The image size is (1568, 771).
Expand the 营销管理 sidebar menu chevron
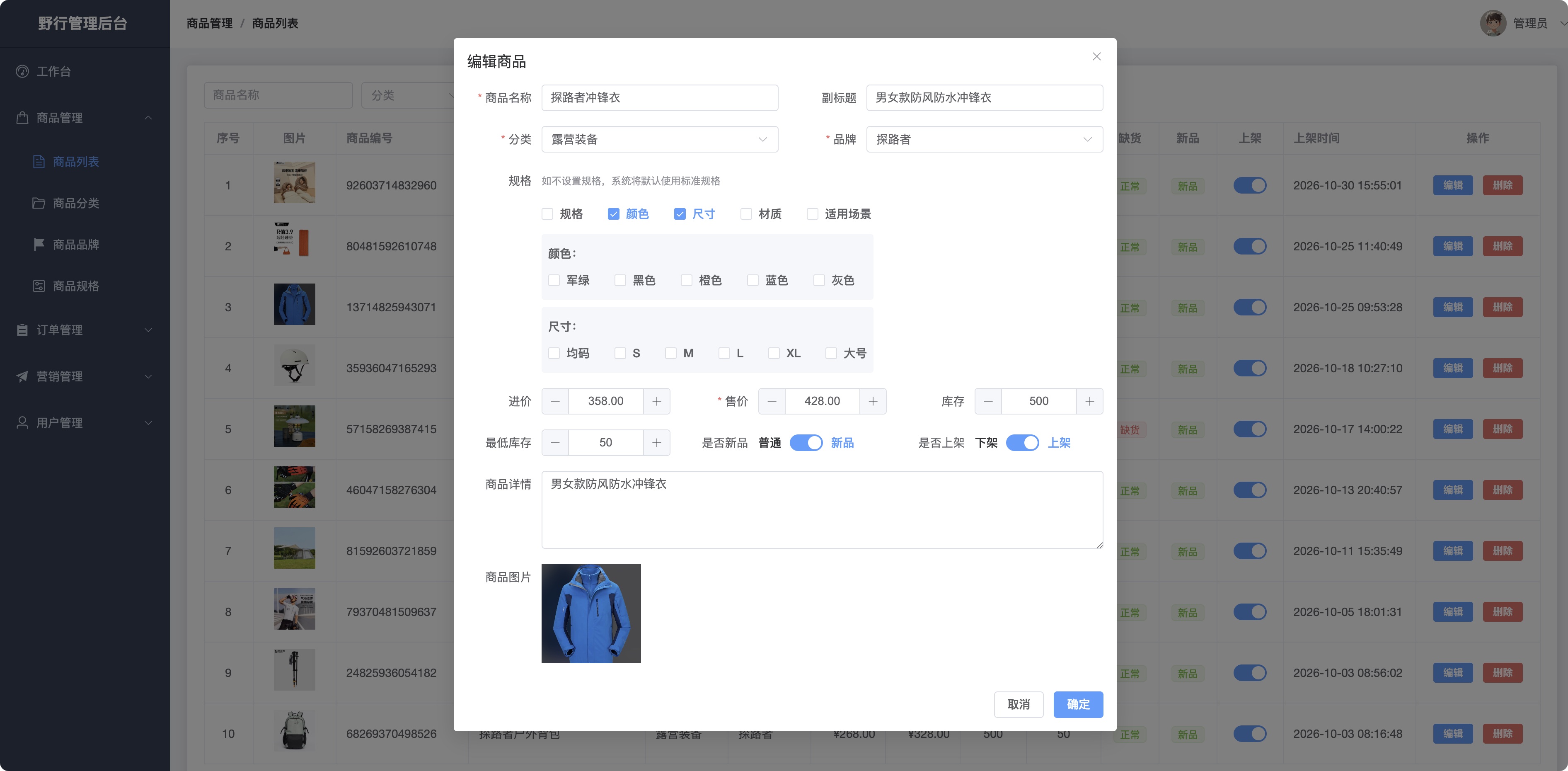148,376
